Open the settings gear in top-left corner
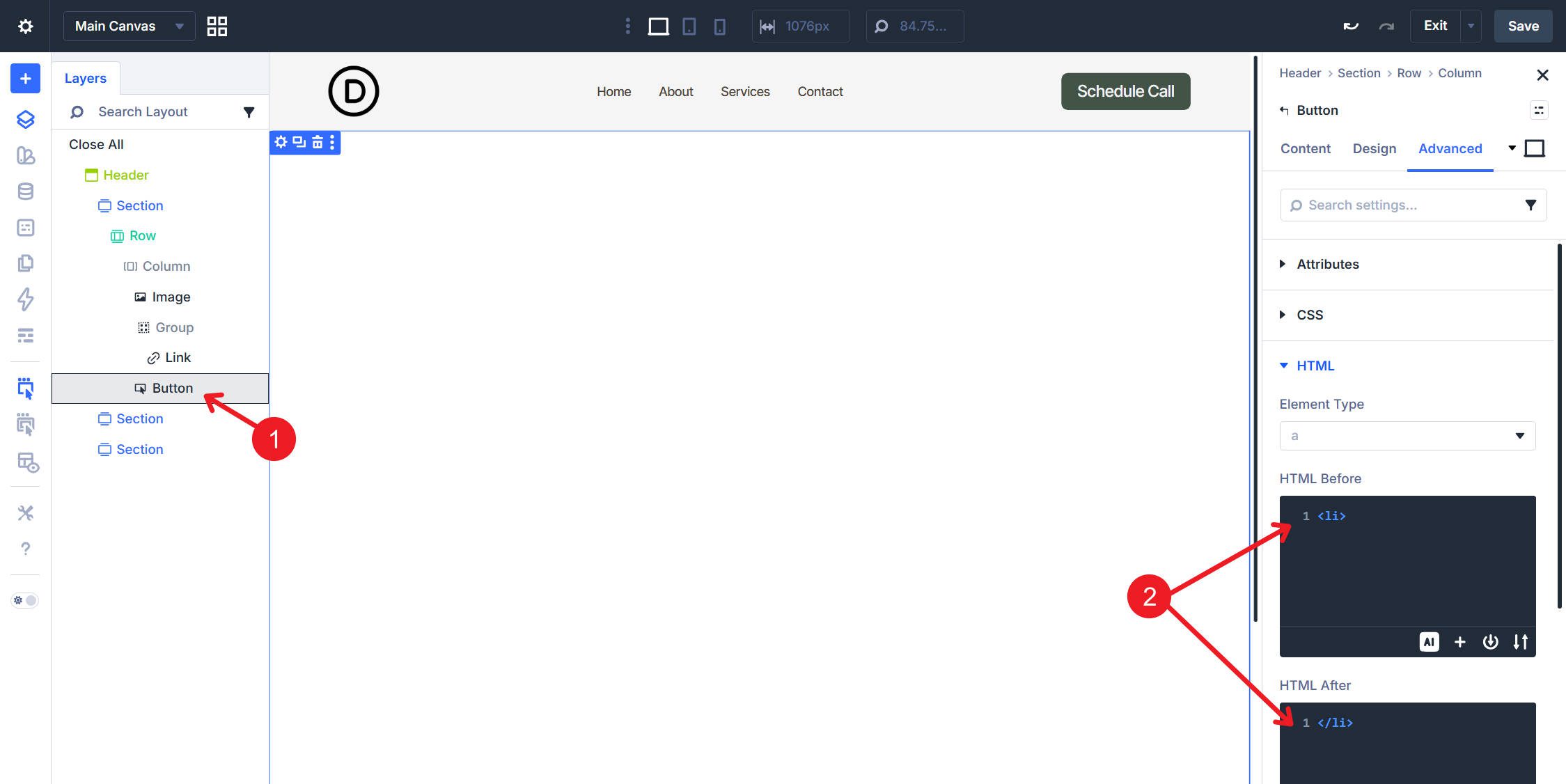The image size is (1566, 784). point(24,26)
